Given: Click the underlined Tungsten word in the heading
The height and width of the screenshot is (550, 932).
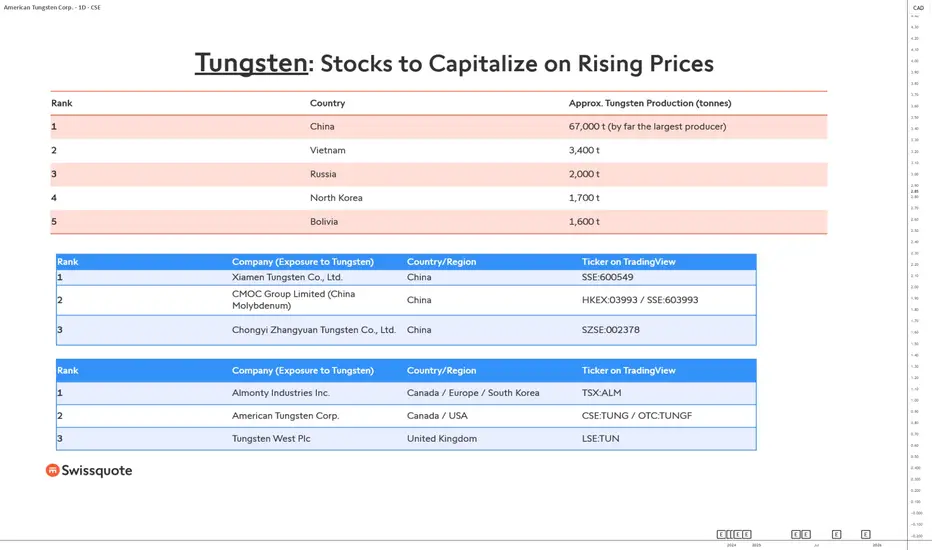Looking at the screenshot, I should tap(251, 64).
